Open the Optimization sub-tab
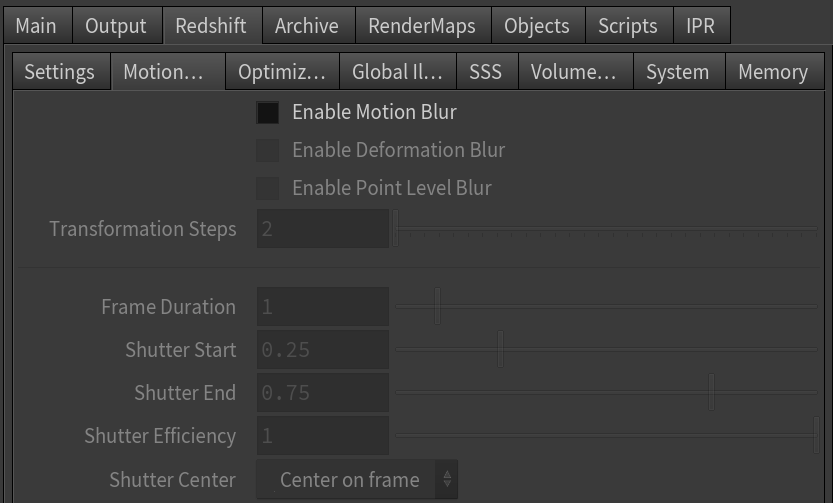Image resolution: width=833 pixels, height=503 pixels. click(282, 72)
